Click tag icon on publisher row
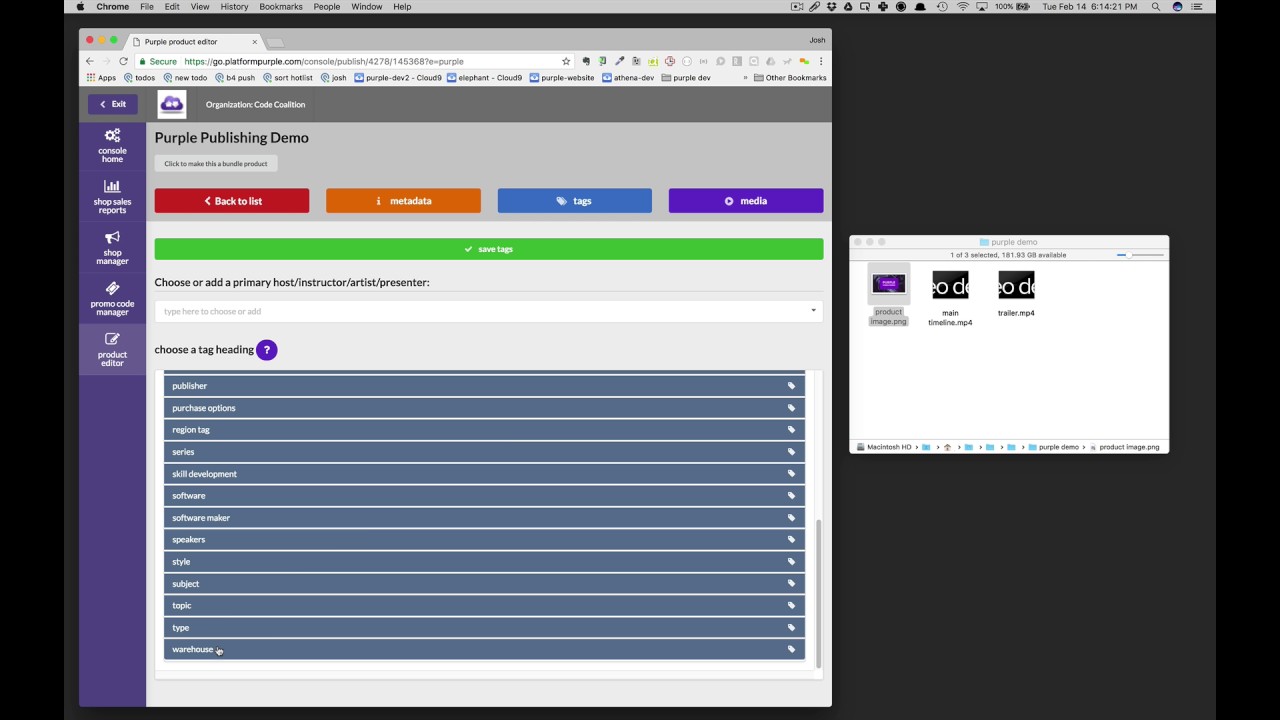The image size is (1280, 720). tap(791, 386)
